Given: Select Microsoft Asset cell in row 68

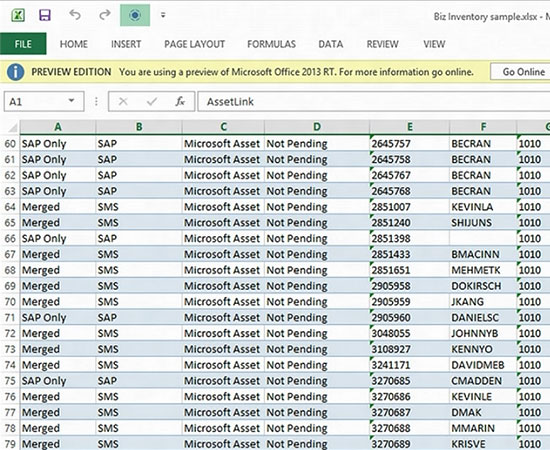Looking at the screenshot, I should (223, 270).
